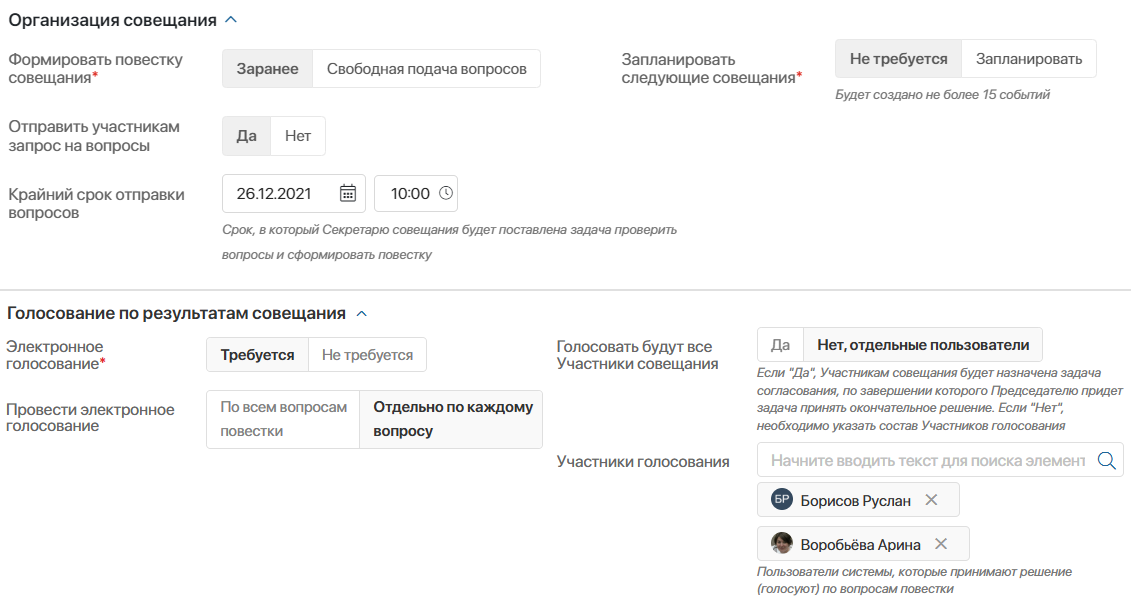Set electronic voting to Не требуется

pyautogui.click(x=367, y=355)
